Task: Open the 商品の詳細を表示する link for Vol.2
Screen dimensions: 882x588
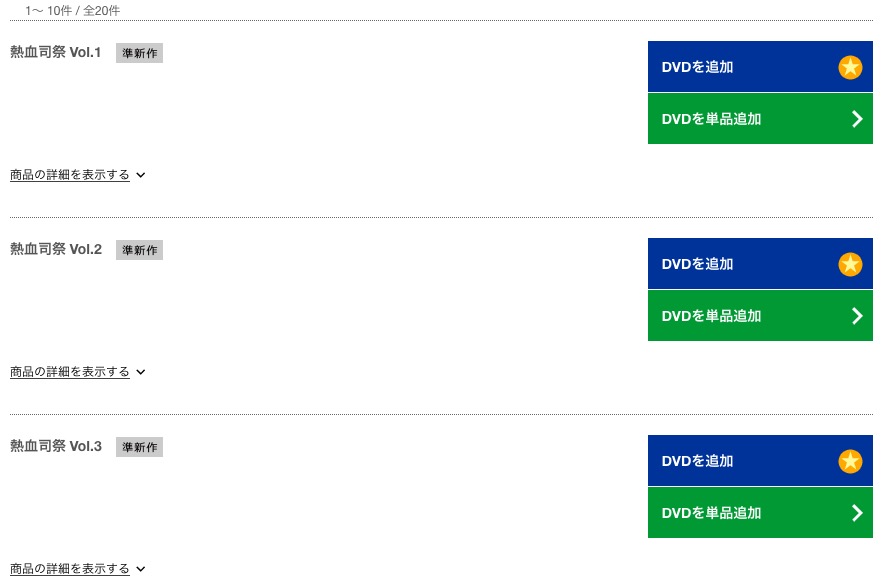Action: click(x=70, y=372)
